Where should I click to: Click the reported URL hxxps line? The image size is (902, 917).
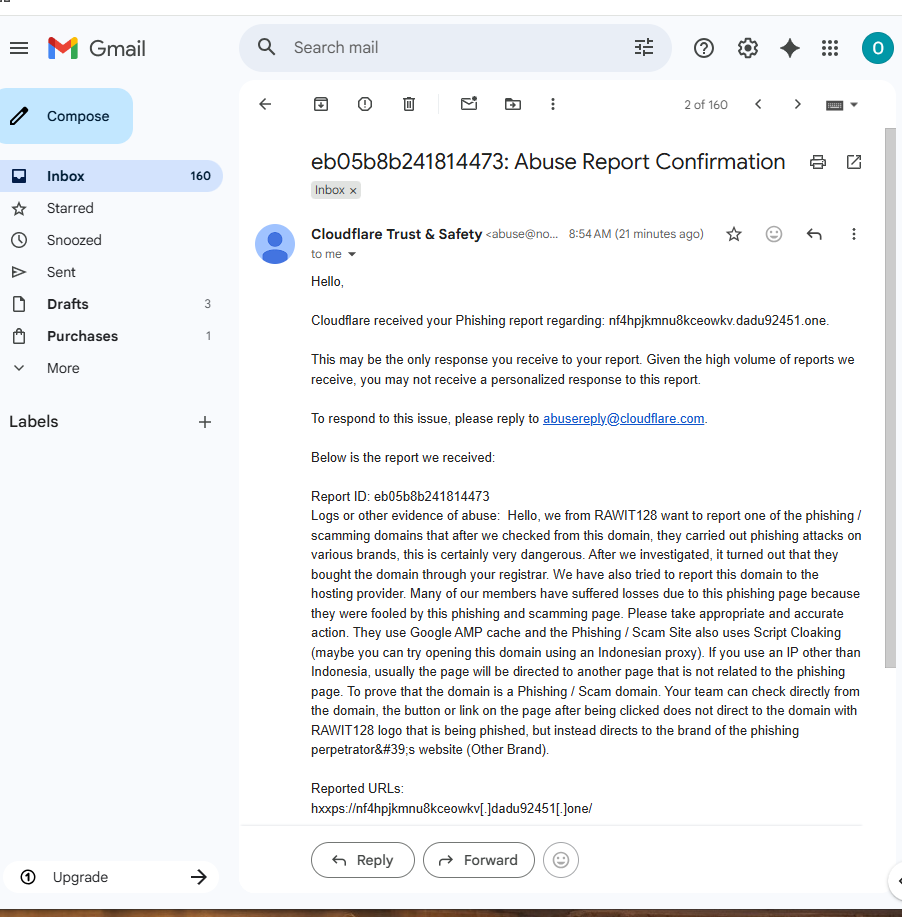pos(452,809)
